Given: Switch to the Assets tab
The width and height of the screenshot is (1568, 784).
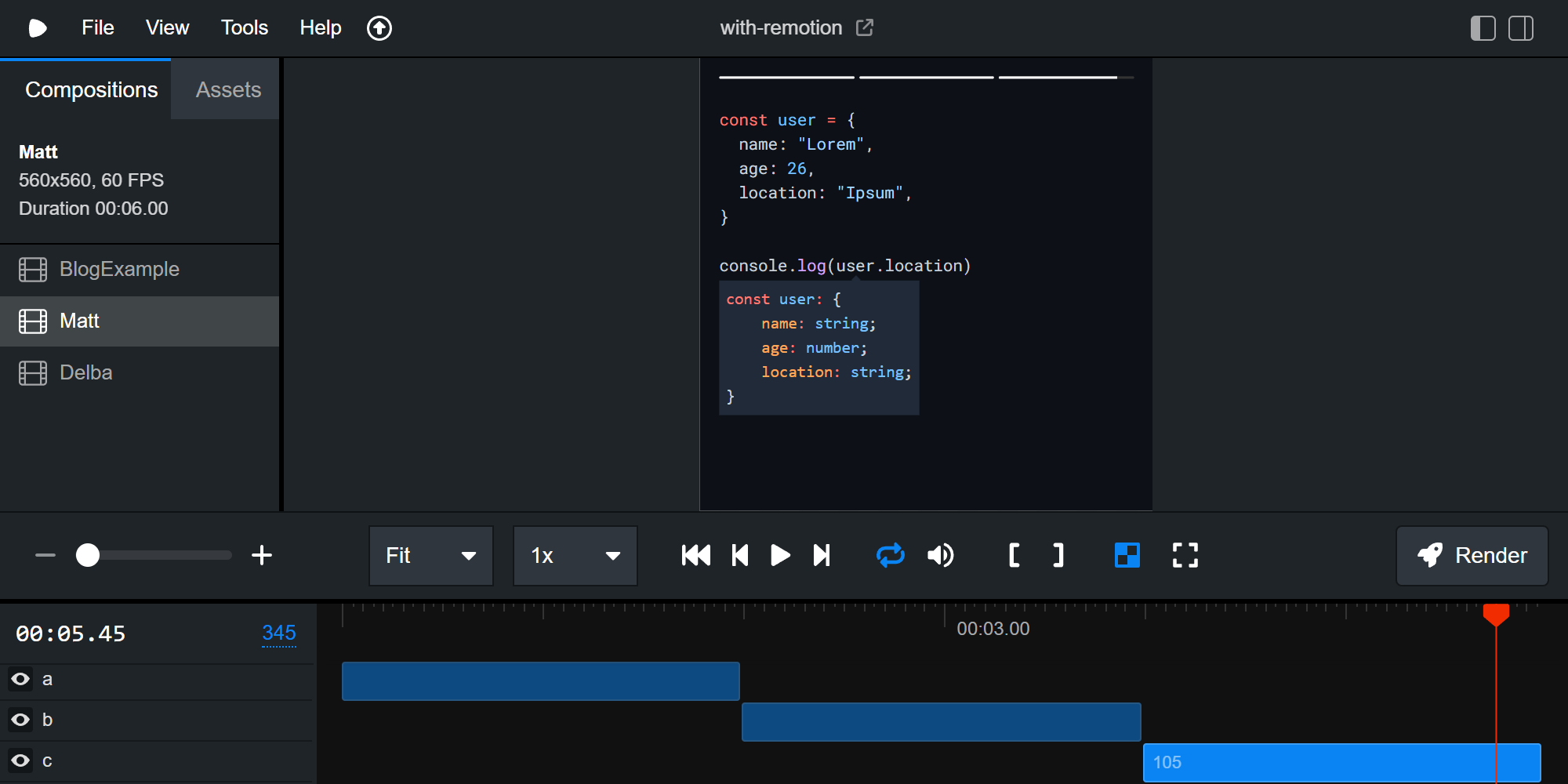Looking at the screenshot, I should [x=228, y=90].
